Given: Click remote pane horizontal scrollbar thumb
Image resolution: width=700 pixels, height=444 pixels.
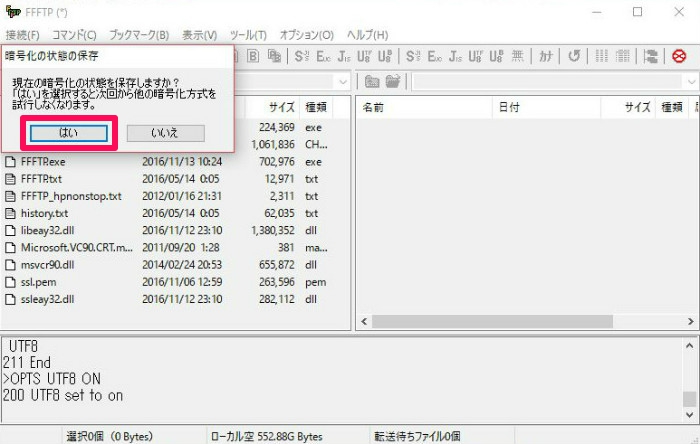Looking at the screenshot, I should click(x=492, y=321).
